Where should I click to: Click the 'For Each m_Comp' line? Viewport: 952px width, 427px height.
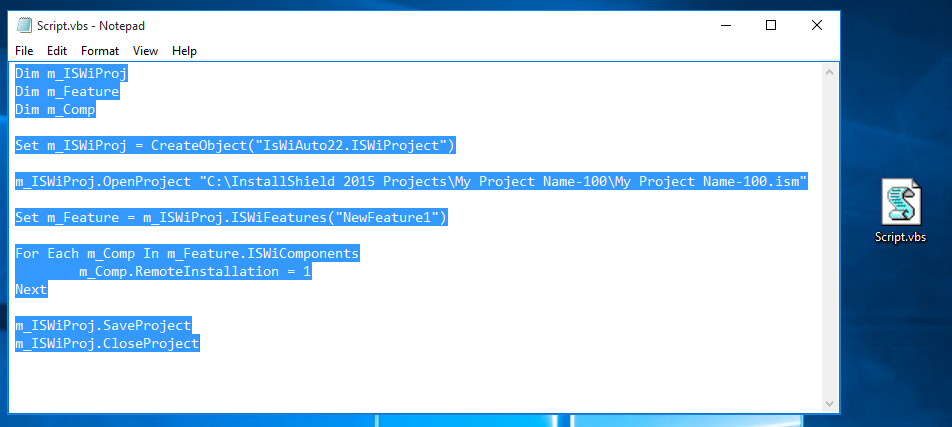tap(187, 253)
